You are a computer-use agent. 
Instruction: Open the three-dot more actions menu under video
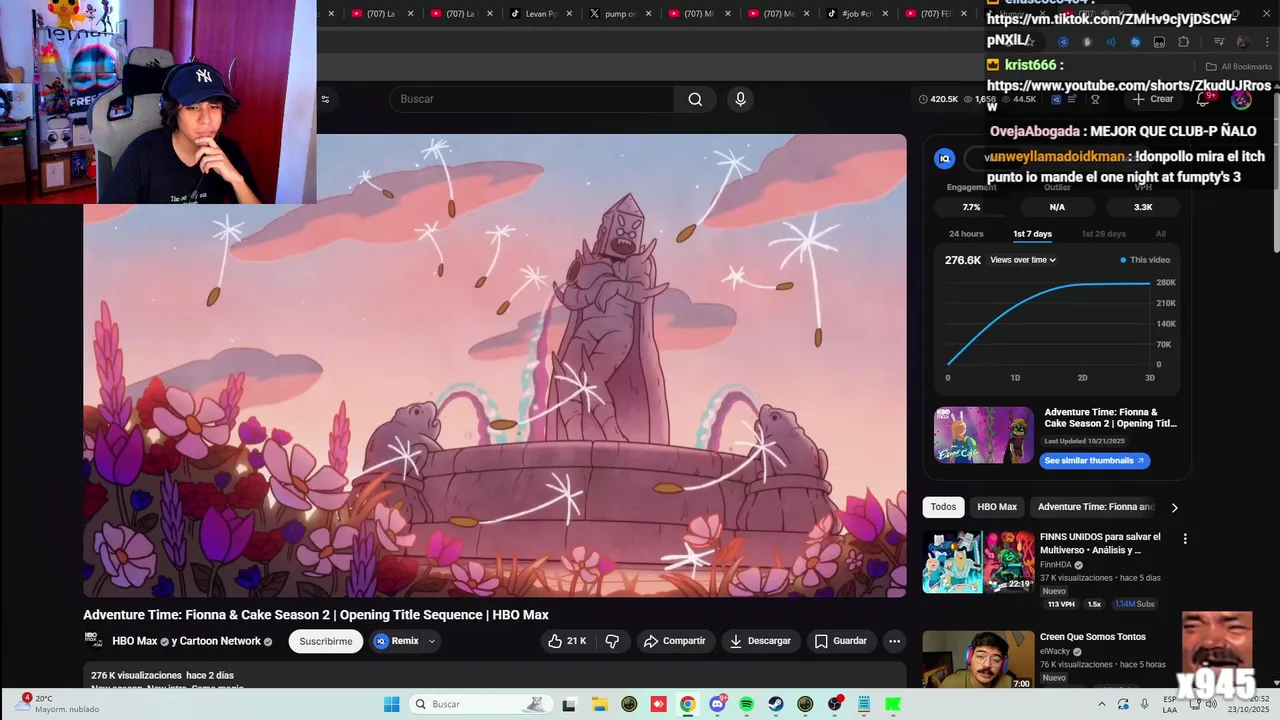click(894, 641)
